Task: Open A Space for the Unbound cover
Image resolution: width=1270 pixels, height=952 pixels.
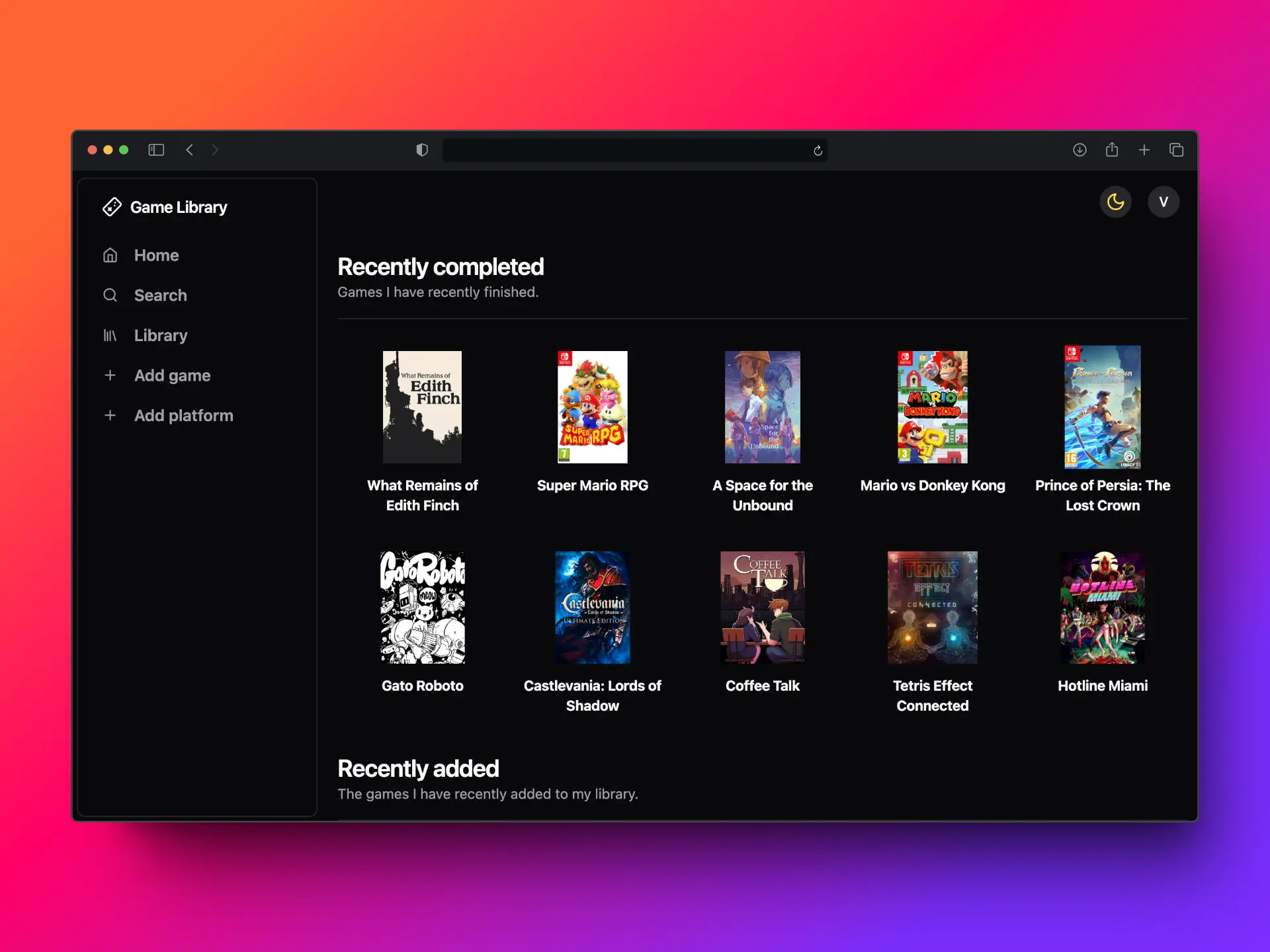Action: 762,407
